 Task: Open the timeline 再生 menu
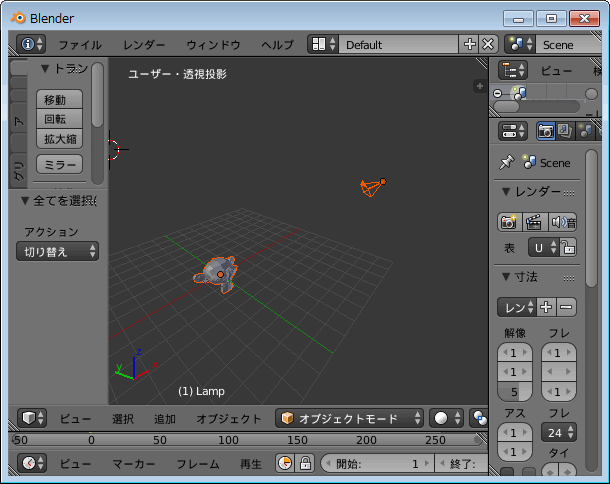tap(250, 464)
